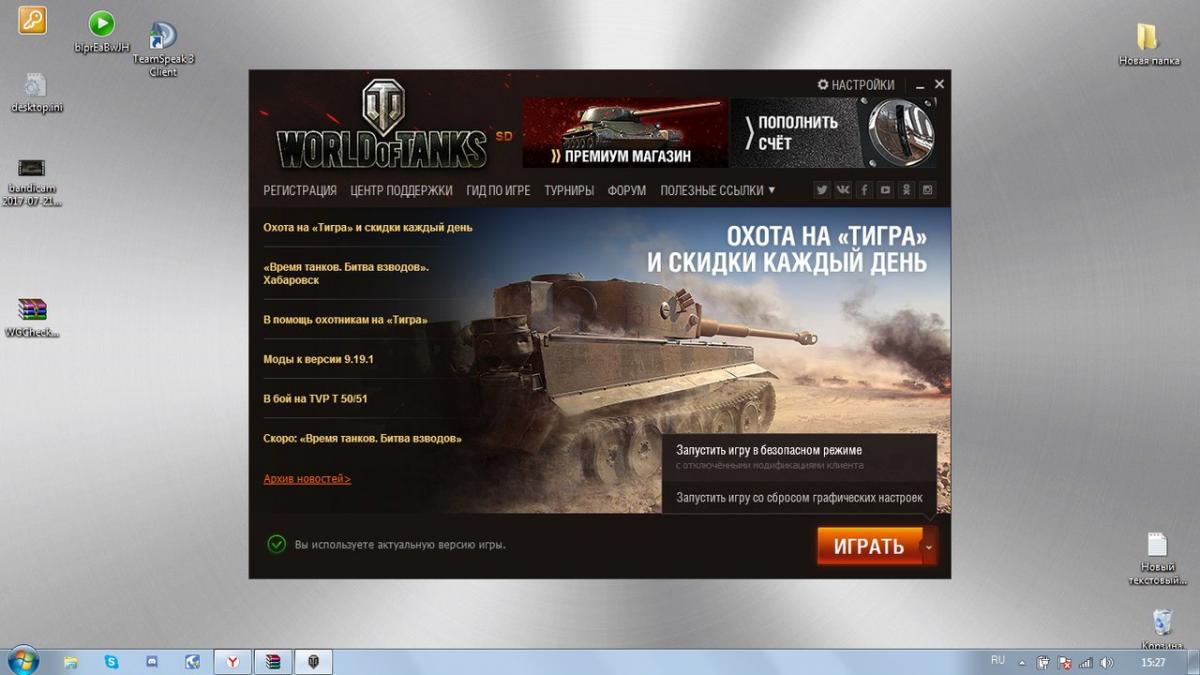Open the volume speaker tray icon
The image size is (1200, 675).
coord(1107,662)
